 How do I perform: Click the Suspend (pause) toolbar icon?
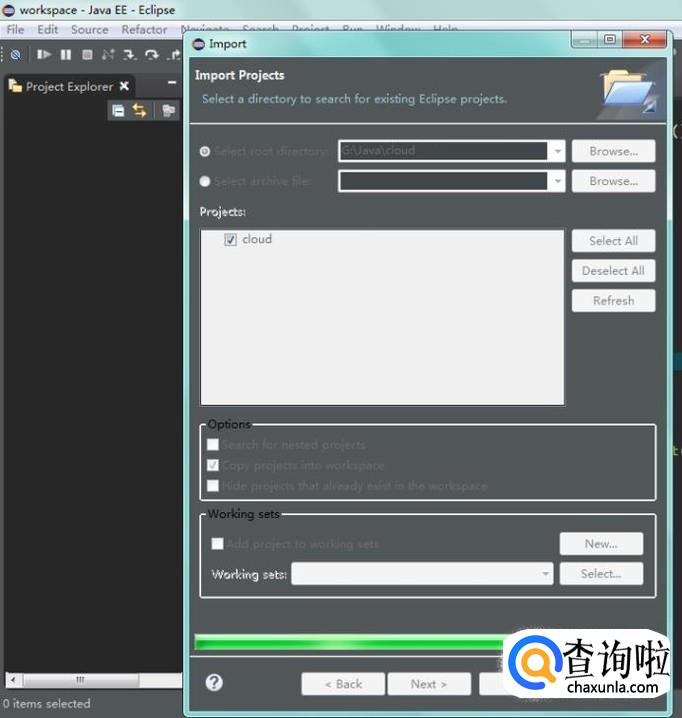click(x=65, y=55)
